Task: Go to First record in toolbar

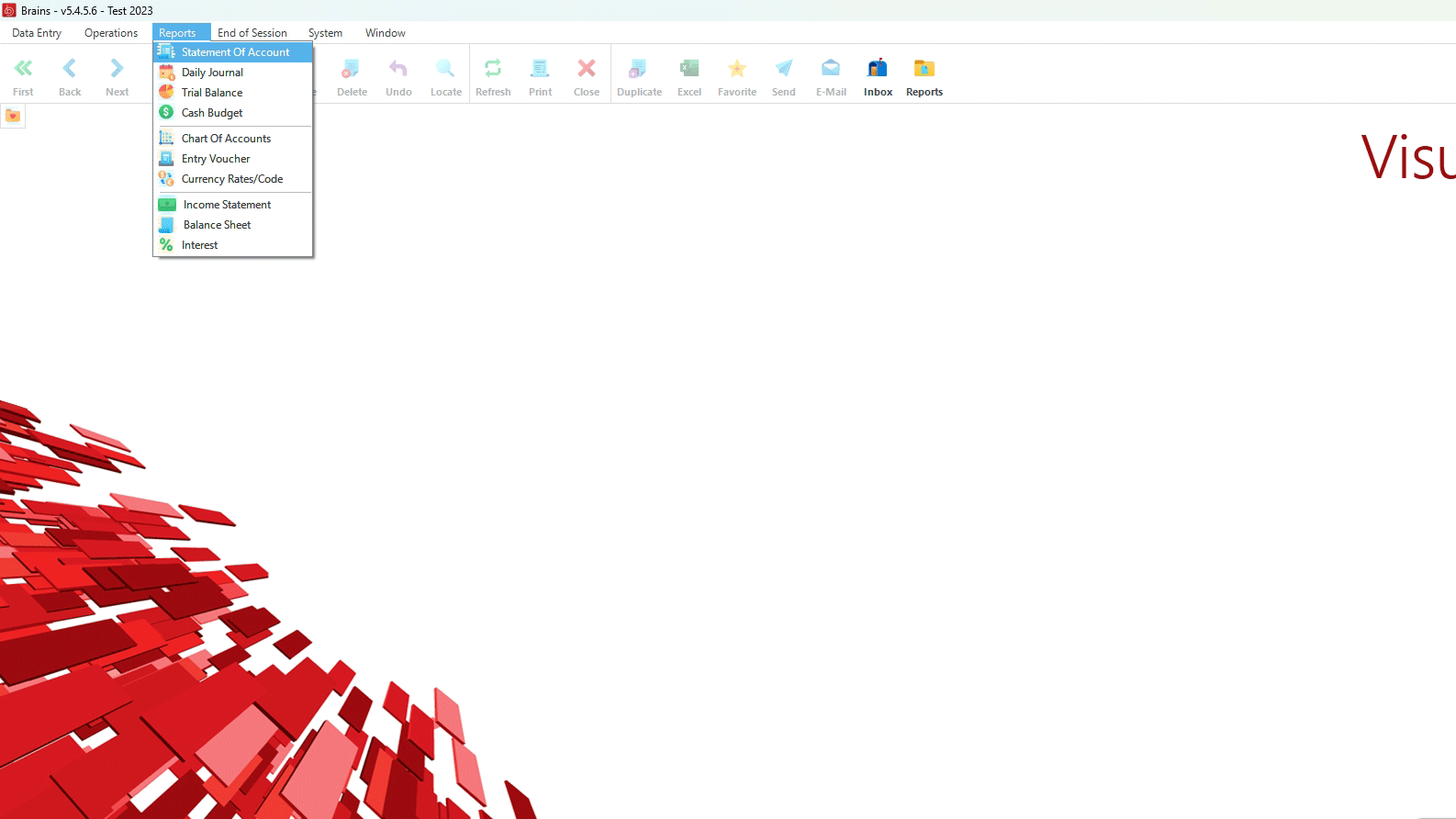Action: pyautogui.click(x=23, y=68)
